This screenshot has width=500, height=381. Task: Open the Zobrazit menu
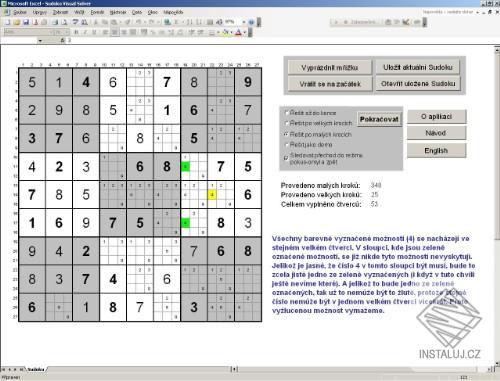[x=60, y=12]
